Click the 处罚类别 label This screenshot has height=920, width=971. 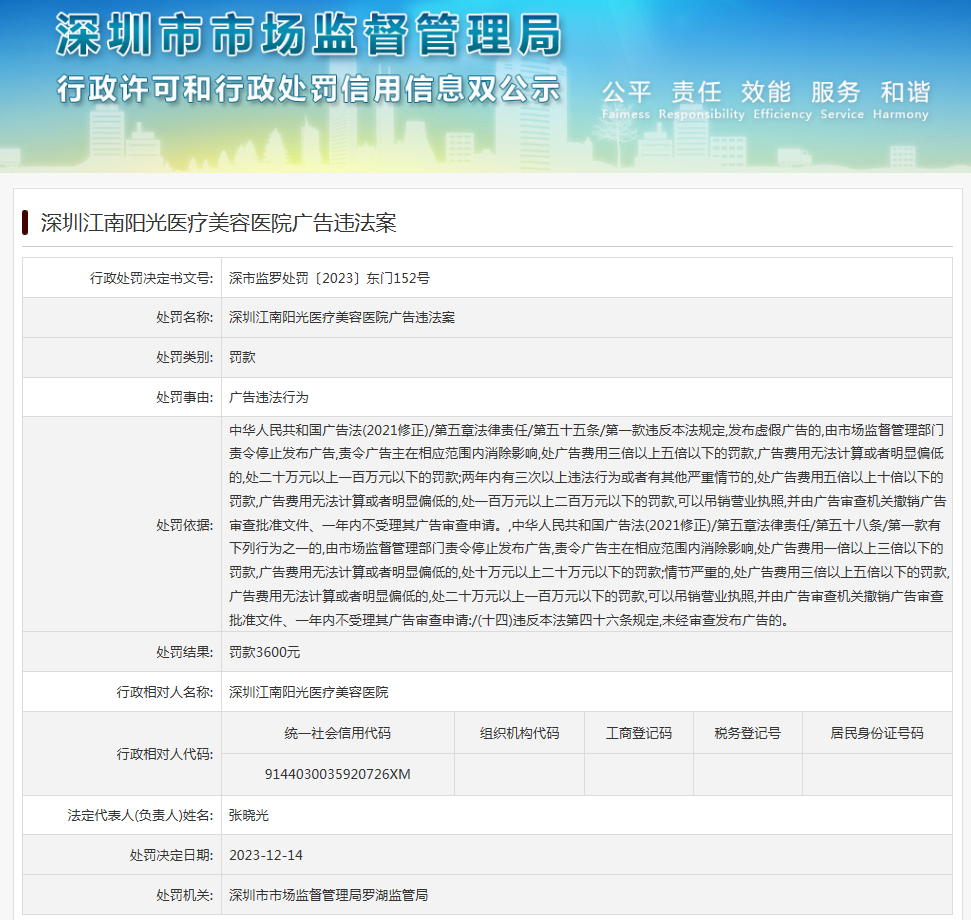[185, 357]
